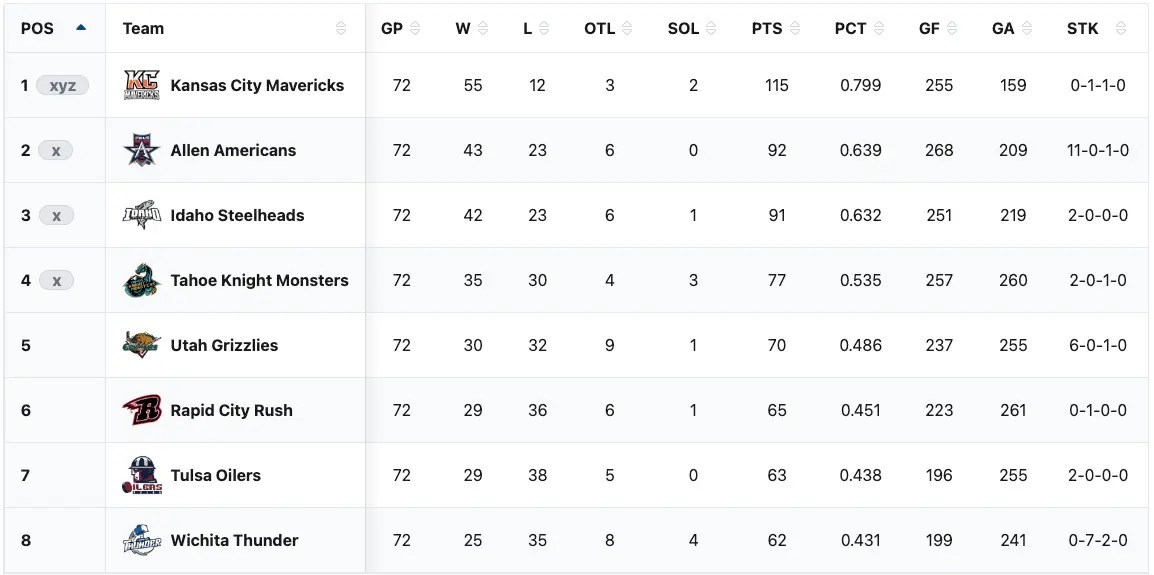Click the Allen Americans star logo
This screenshot has height=575, width=1154.
click(141, 151)
